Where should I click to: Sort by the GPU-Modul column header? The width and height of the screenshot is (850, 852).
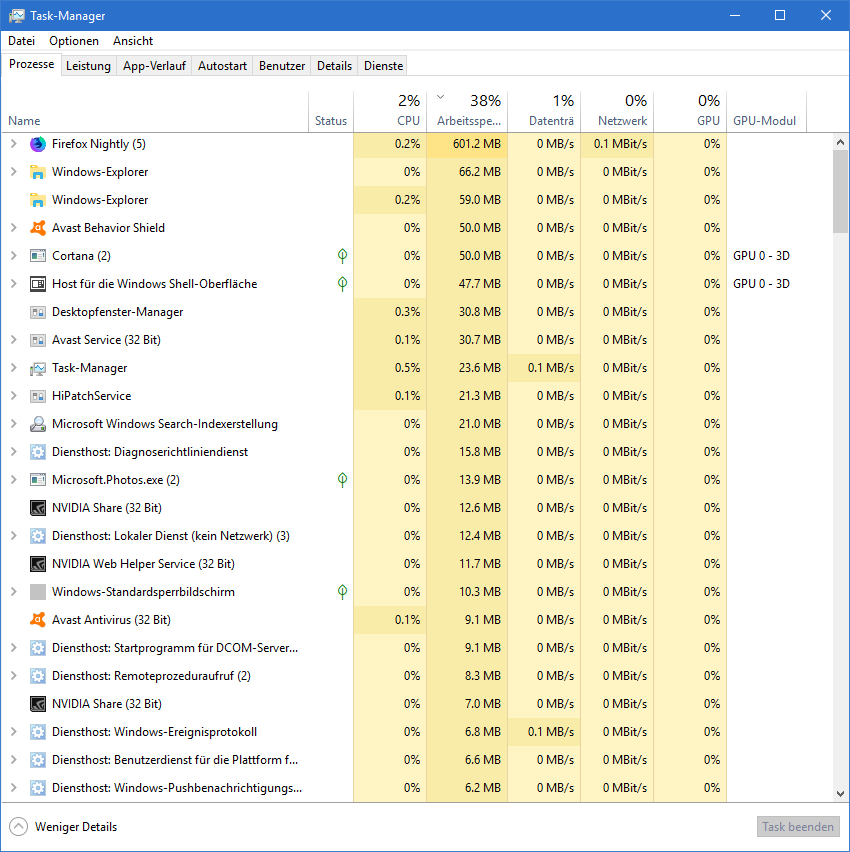(x=766, y=111)
